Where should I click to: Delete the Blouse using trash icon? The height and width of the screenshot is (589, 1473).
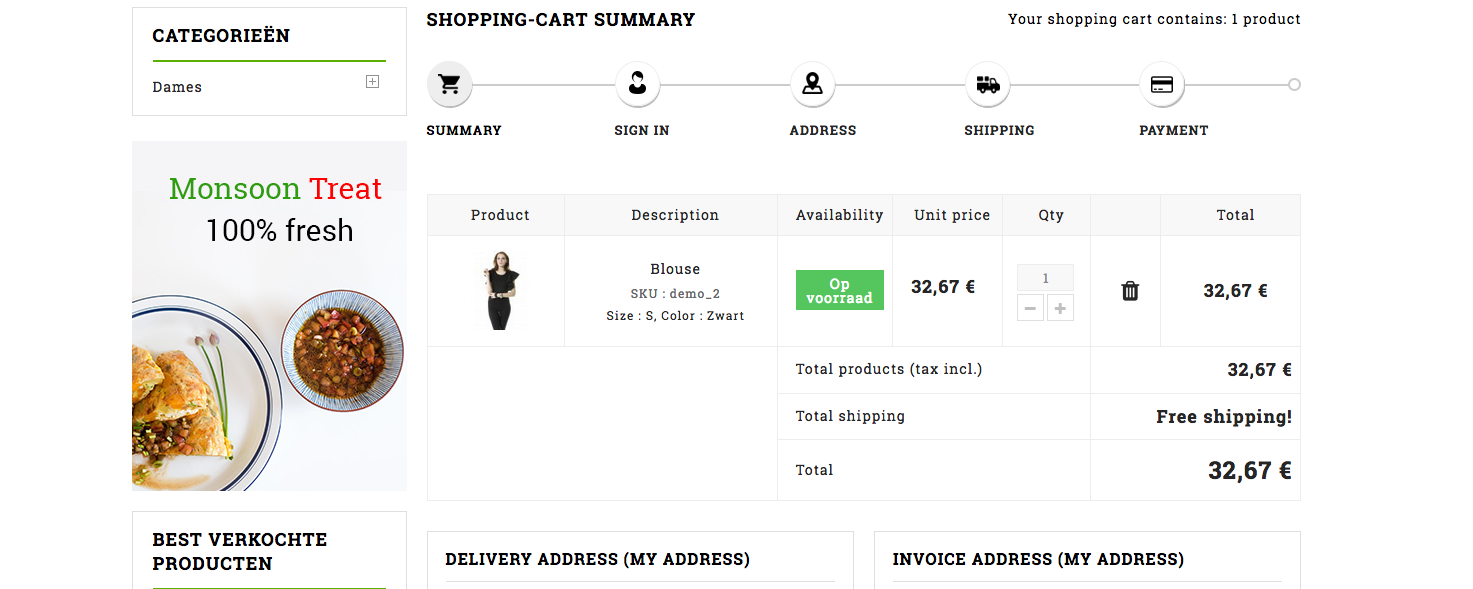coord(1130,291)
